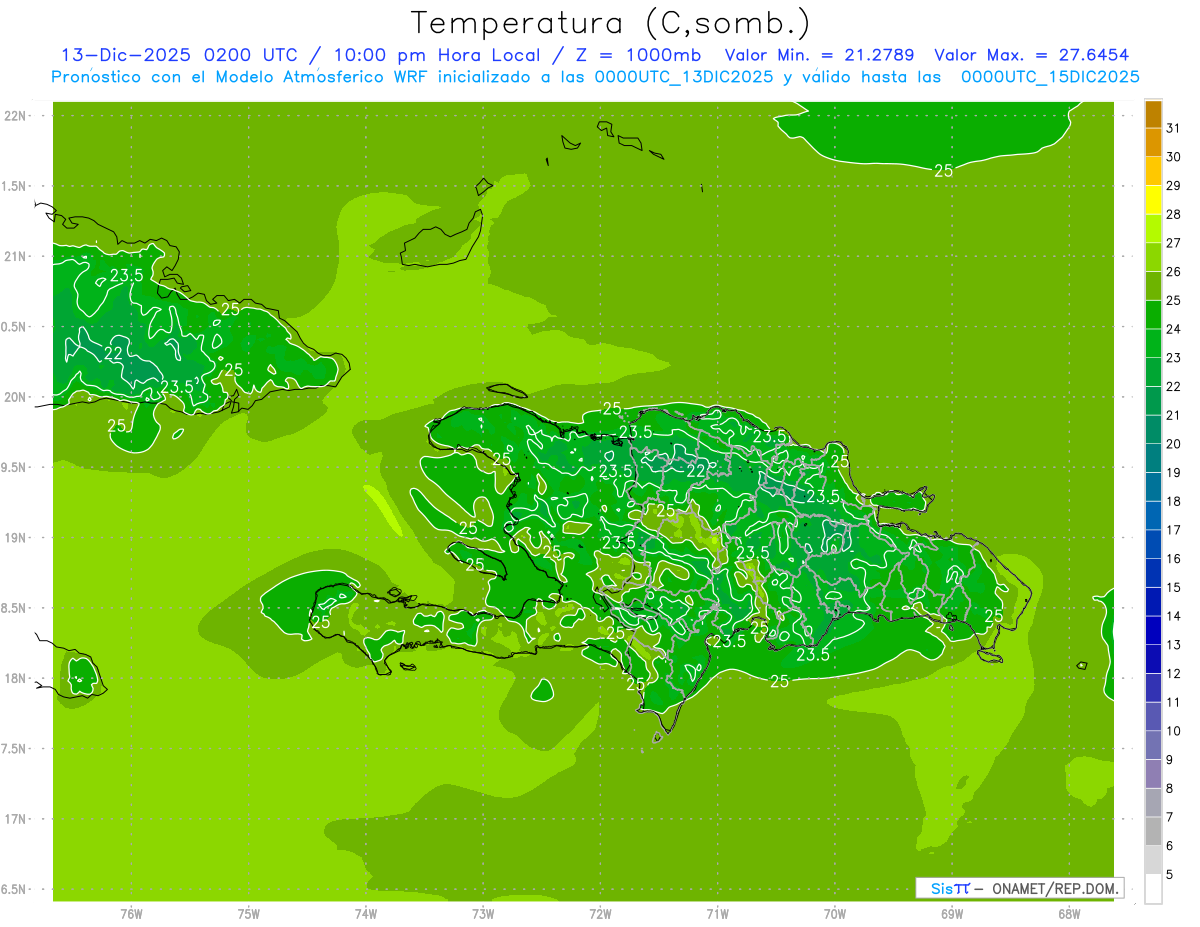Select the '13-Dic-2025 0200 UTC' date text
This screenshot has width=1200, height=927.
[x=179, y=55]
